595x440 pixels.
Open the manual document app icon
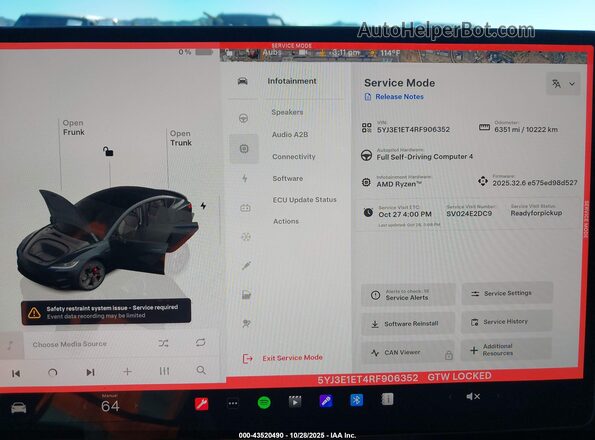point(387,399)
